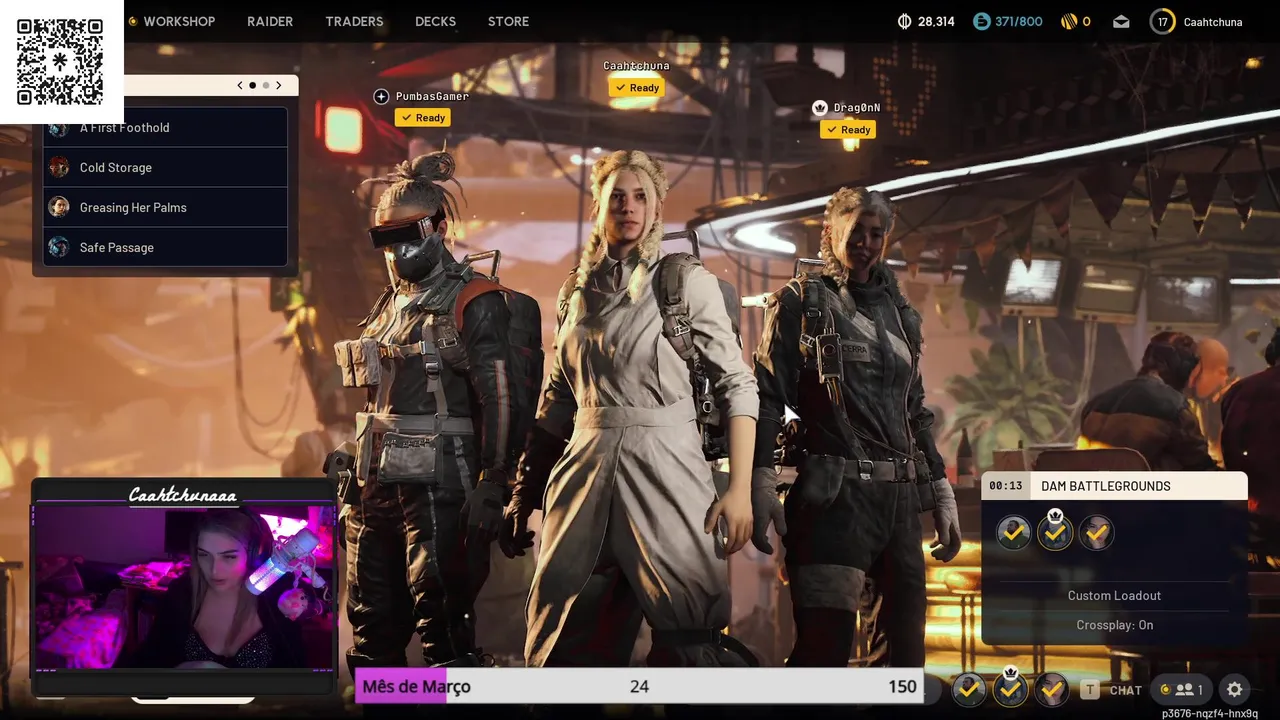1280x720 pixels.
Task: Open the CHAT button
Action: click(x=1126, y=690)
